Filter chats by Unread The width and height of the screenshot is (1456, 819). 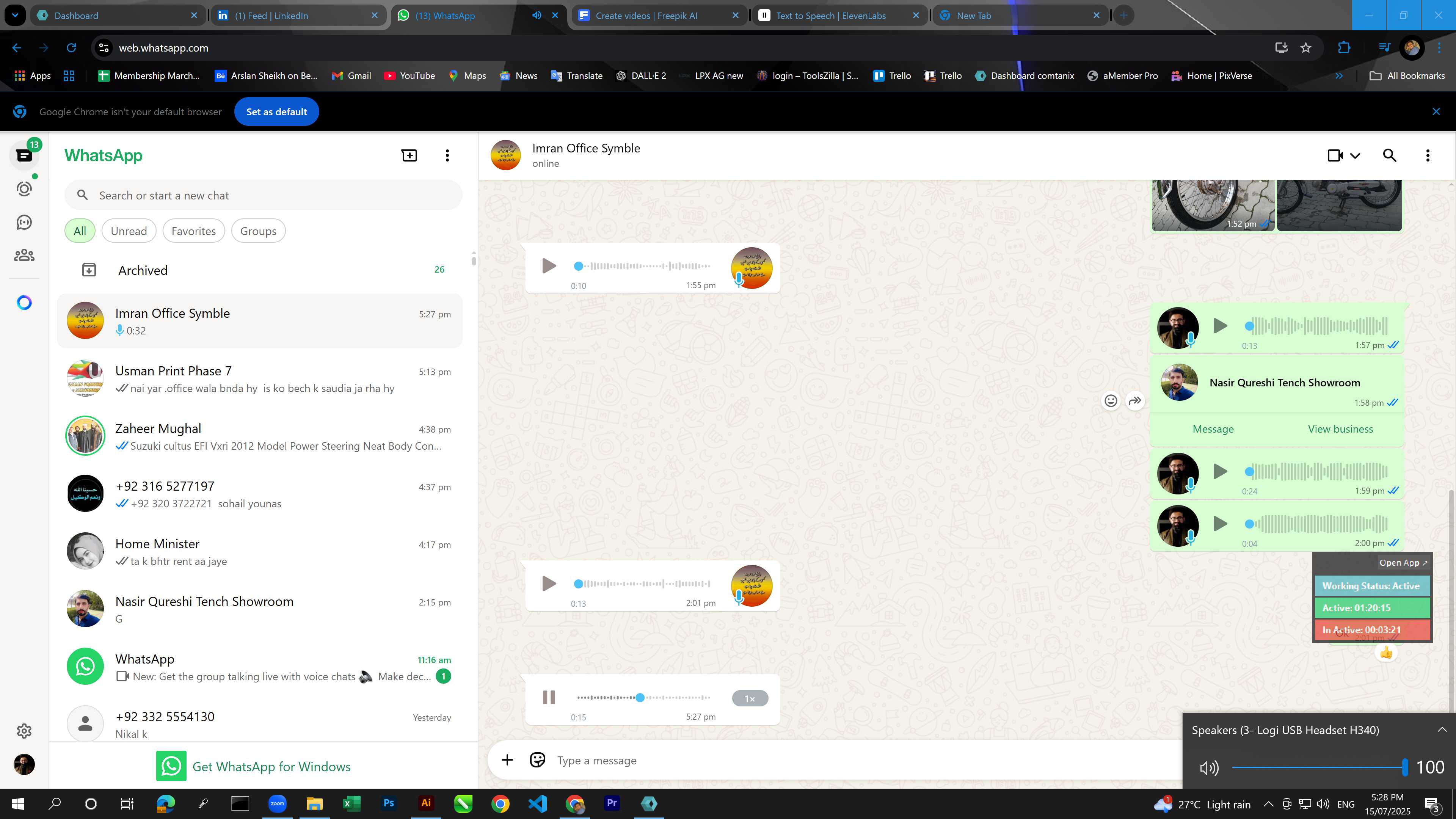(129, 231)
